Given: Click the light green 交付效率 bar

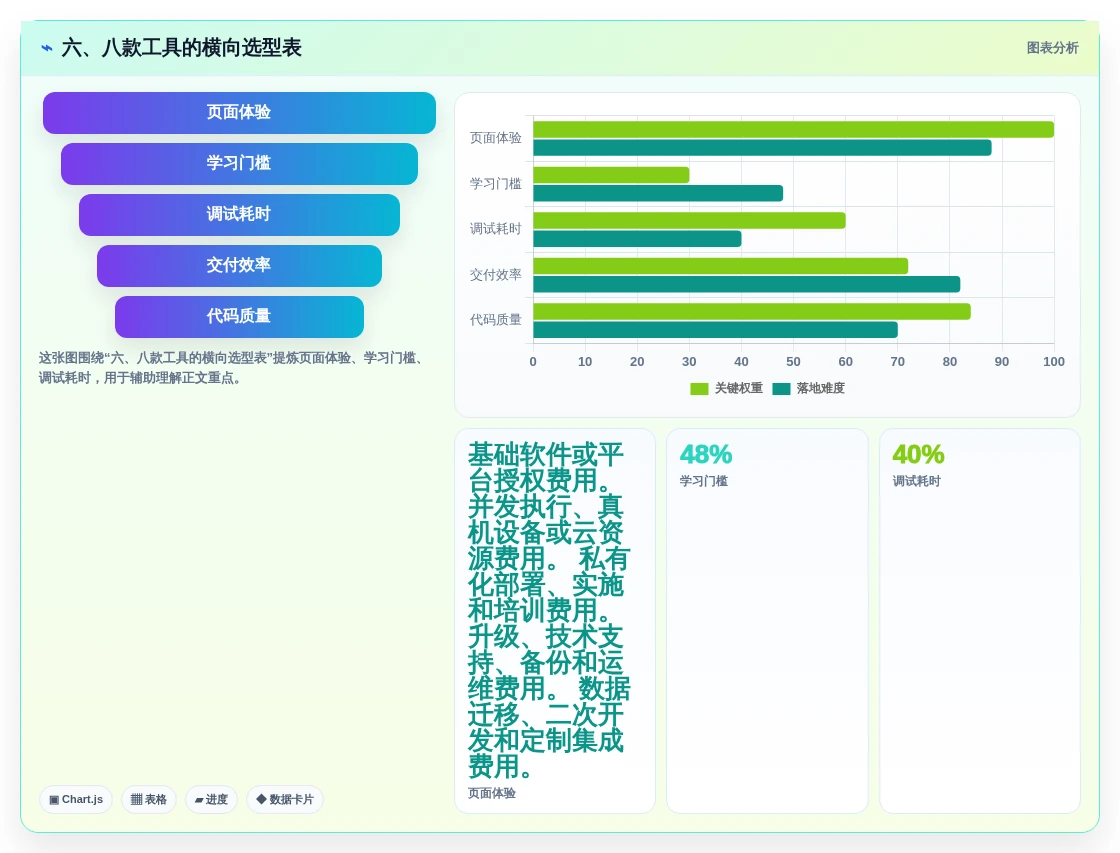Looking at the screenshot, I should 721,266.
